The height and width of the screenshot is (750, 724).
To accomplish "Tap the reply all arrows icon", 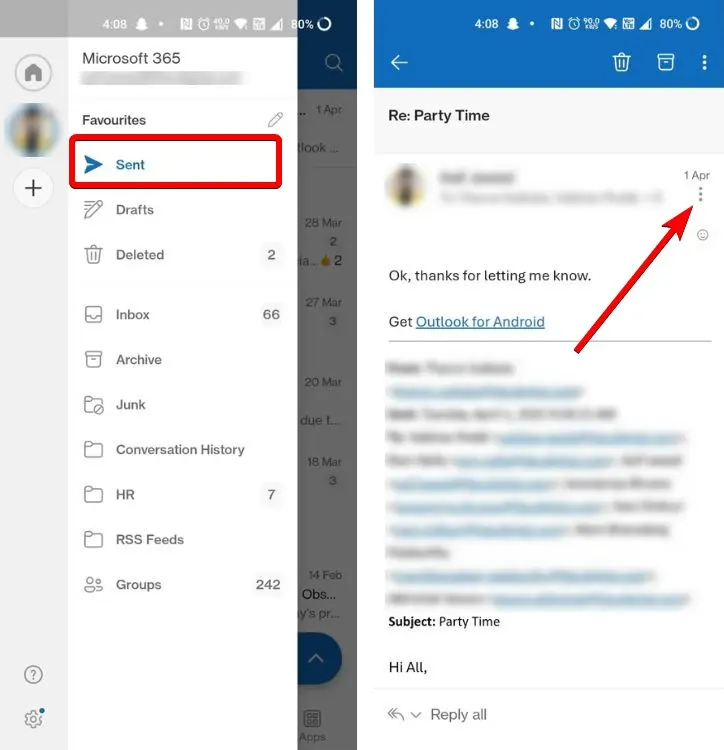I will point(396,714).
